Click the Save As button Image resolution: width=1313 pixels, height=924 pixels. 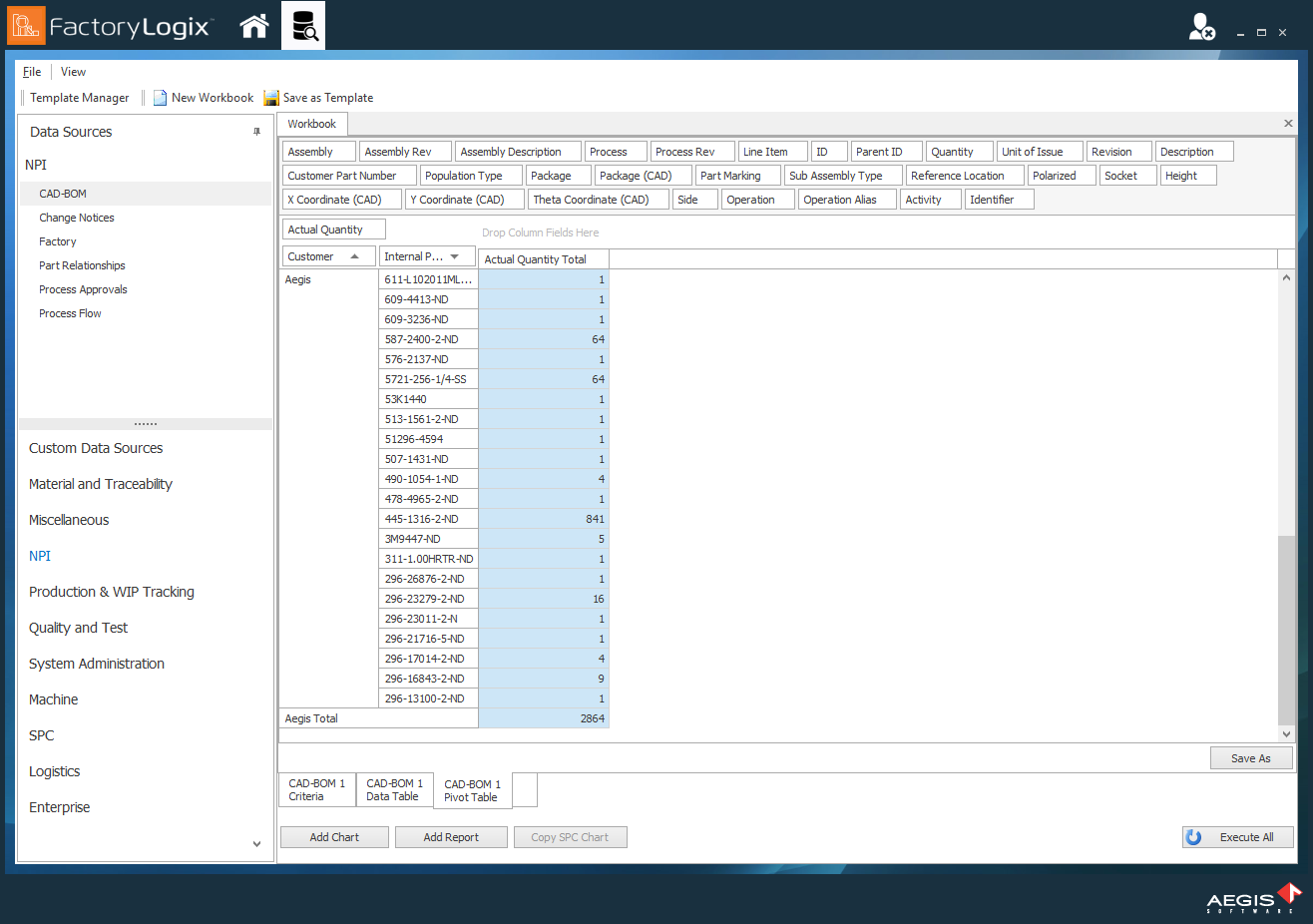tap(1251, 757)
